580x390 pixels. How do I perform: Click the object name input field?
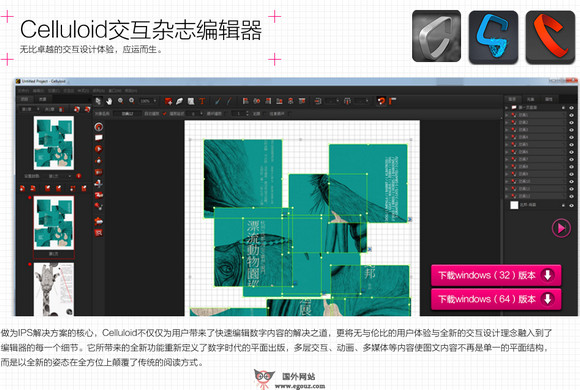tap(128, 114)
